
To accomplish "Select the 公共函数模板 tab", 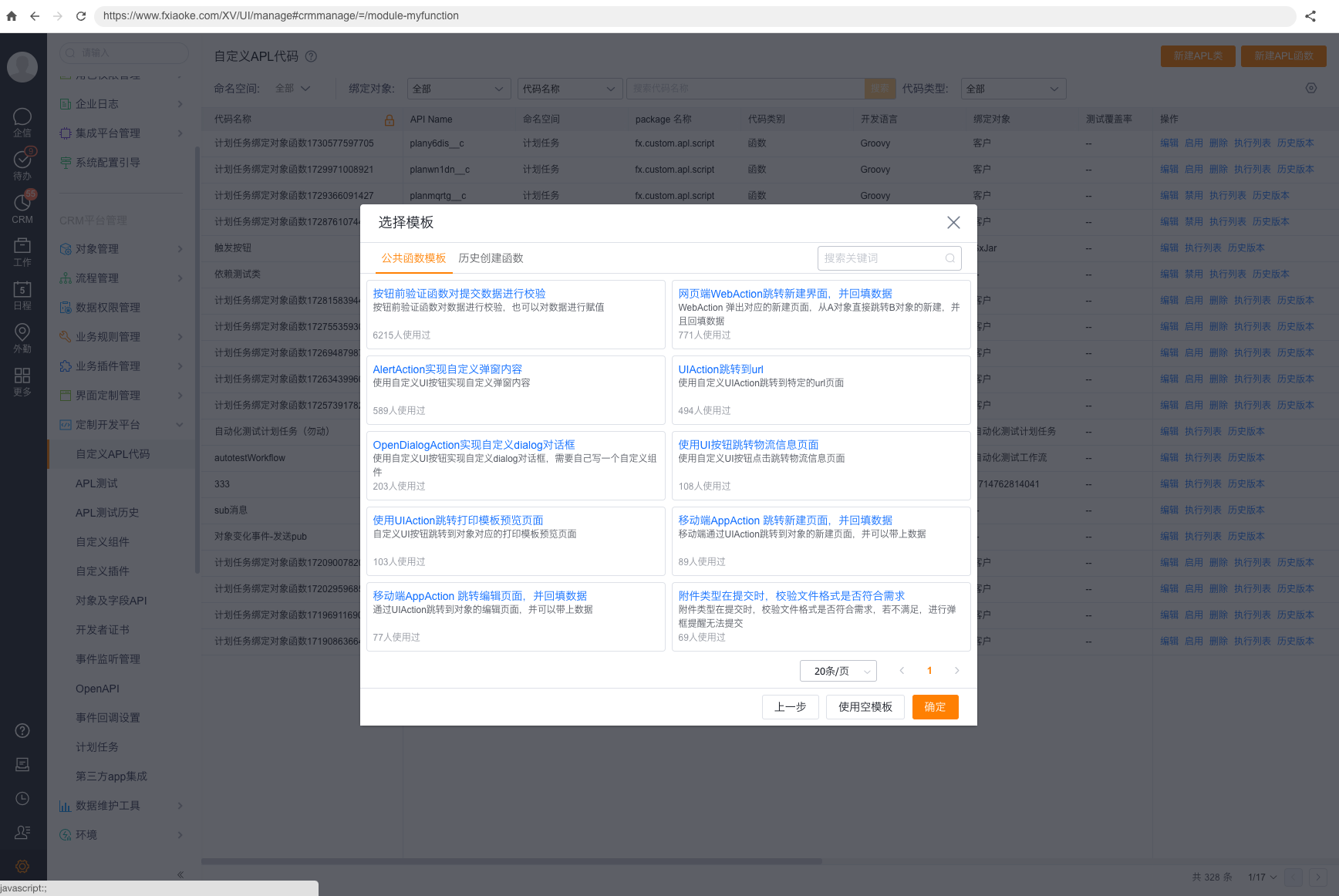I will [x=413, y=258].
